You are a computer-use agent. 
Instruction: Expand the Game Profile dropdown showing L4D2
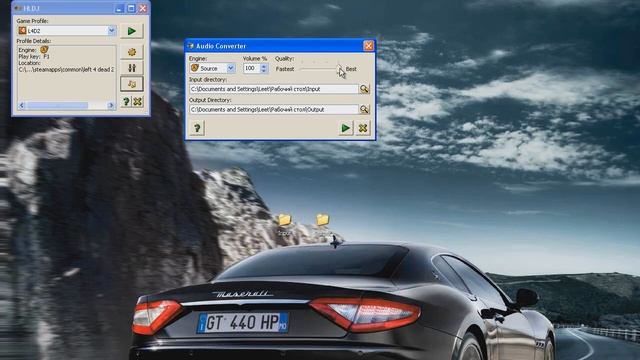(x=111, y=31)
